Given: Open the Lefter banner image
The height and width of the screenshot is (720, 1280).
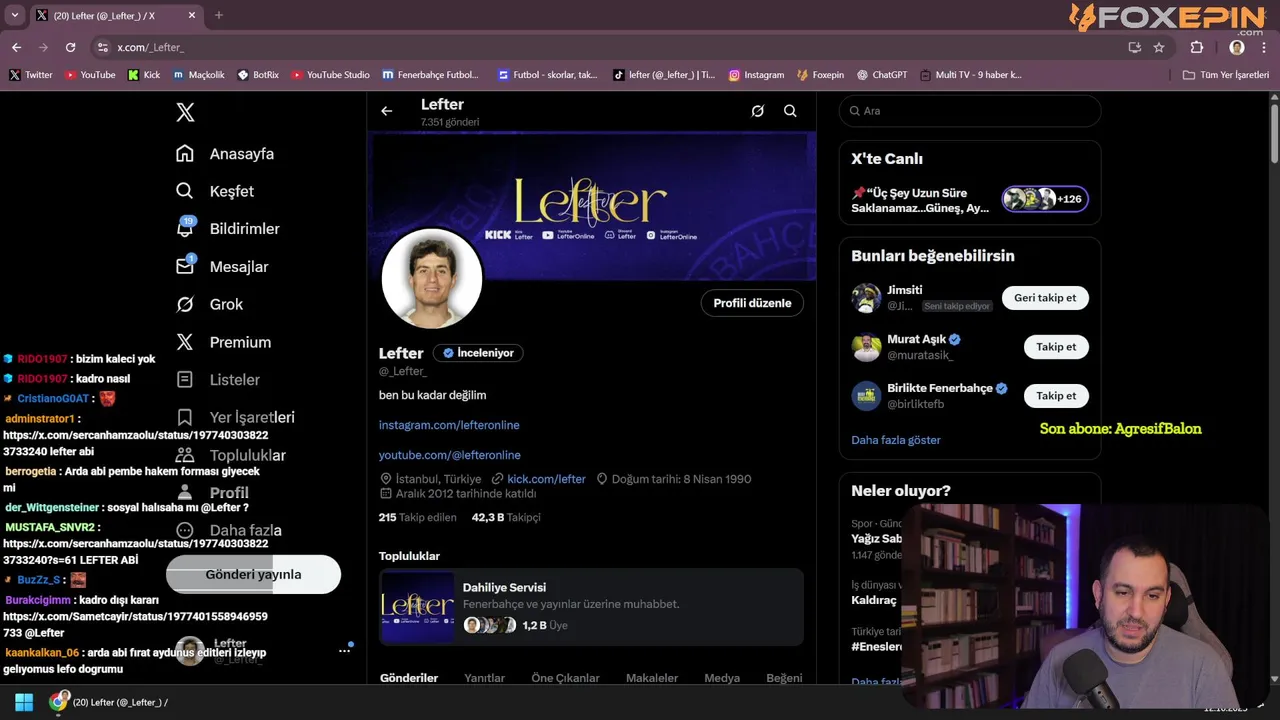Looking at the screenshot, I should coord(592,205).
